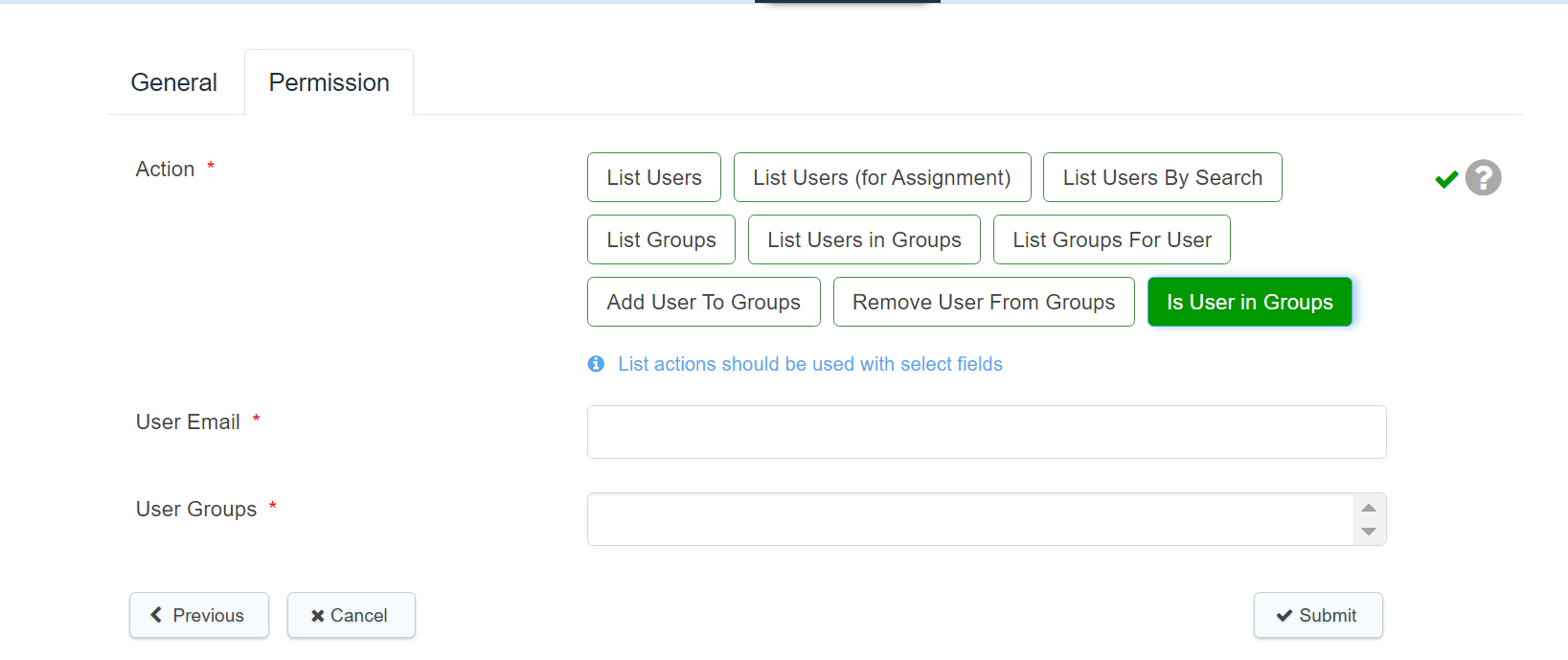Screen dimensions: 1568x660
Task: Click the Action field label
Action: [x=165, y=169]
